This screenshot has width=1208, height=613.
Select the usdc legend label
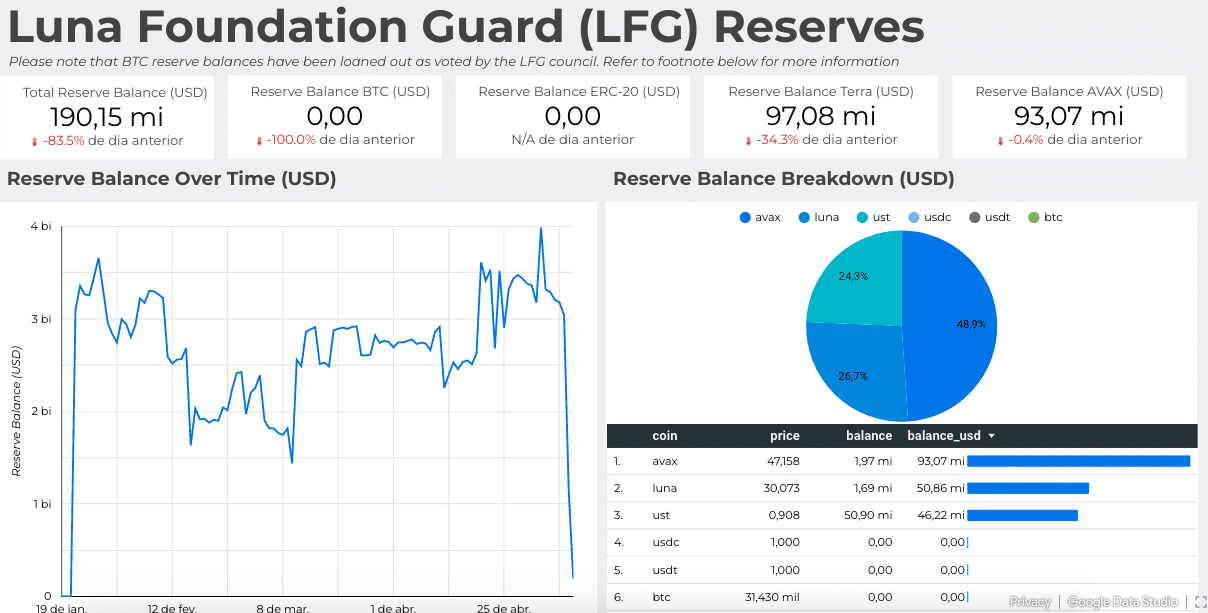pos(937,217)
